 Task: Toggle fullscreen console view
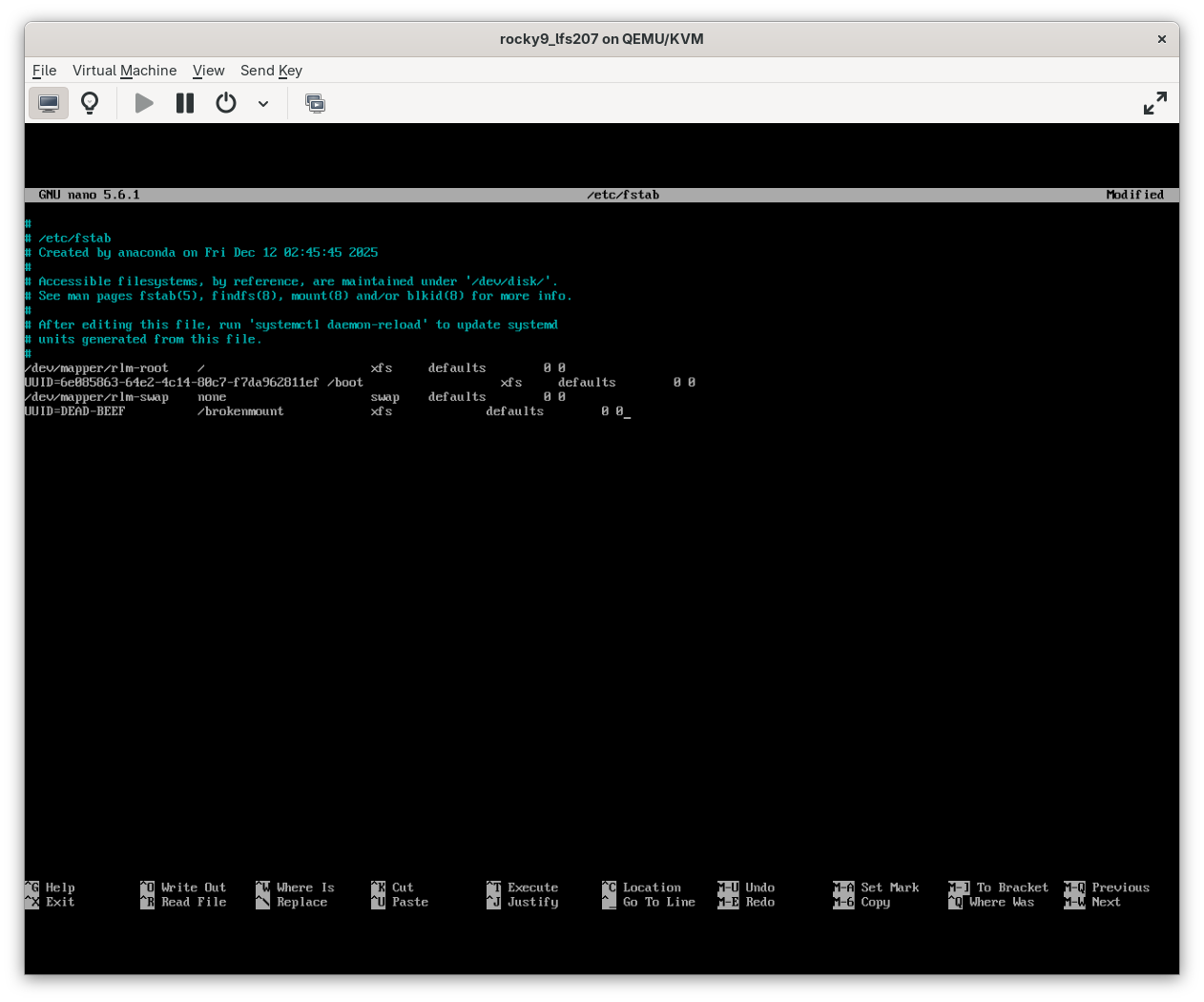(x=1154, y=102)
